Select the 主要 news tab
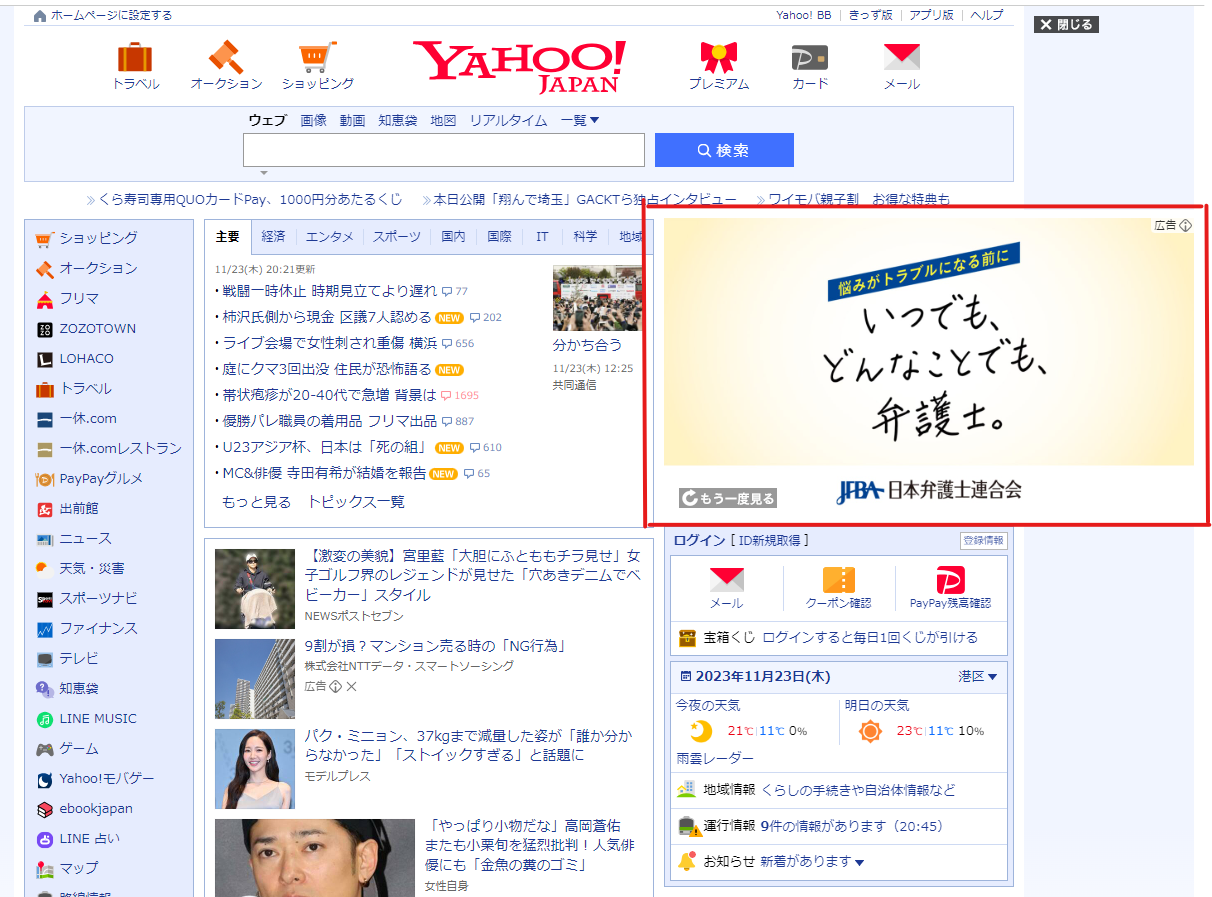This screenshot has height=897, width=1212. click(228, 236)
